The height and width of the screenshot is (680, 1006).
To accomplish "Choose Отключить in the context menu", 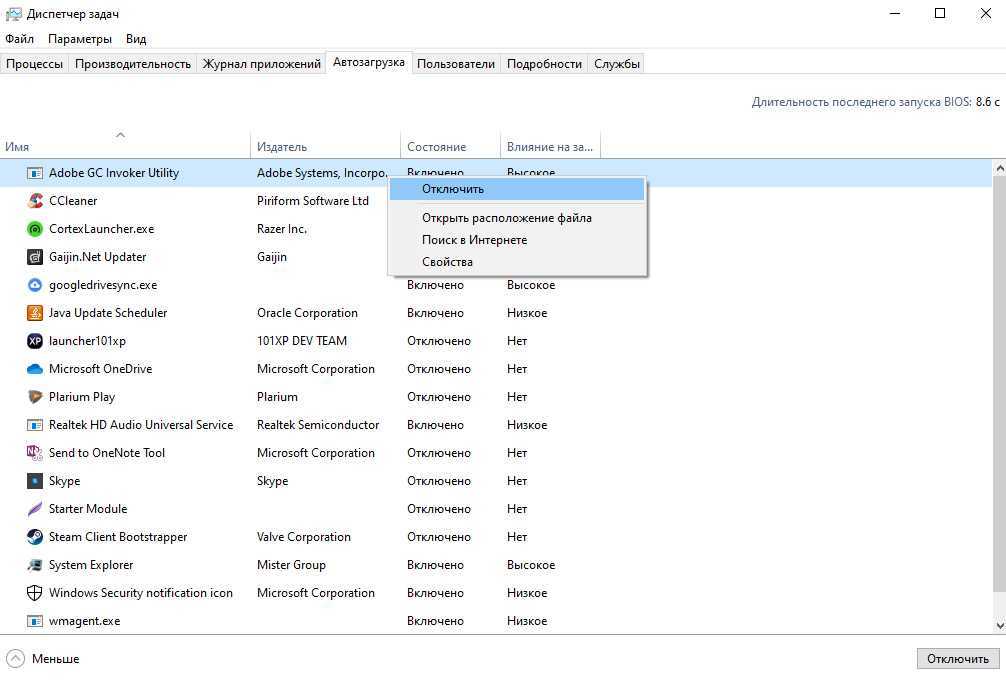I will [x=453, y=189].
